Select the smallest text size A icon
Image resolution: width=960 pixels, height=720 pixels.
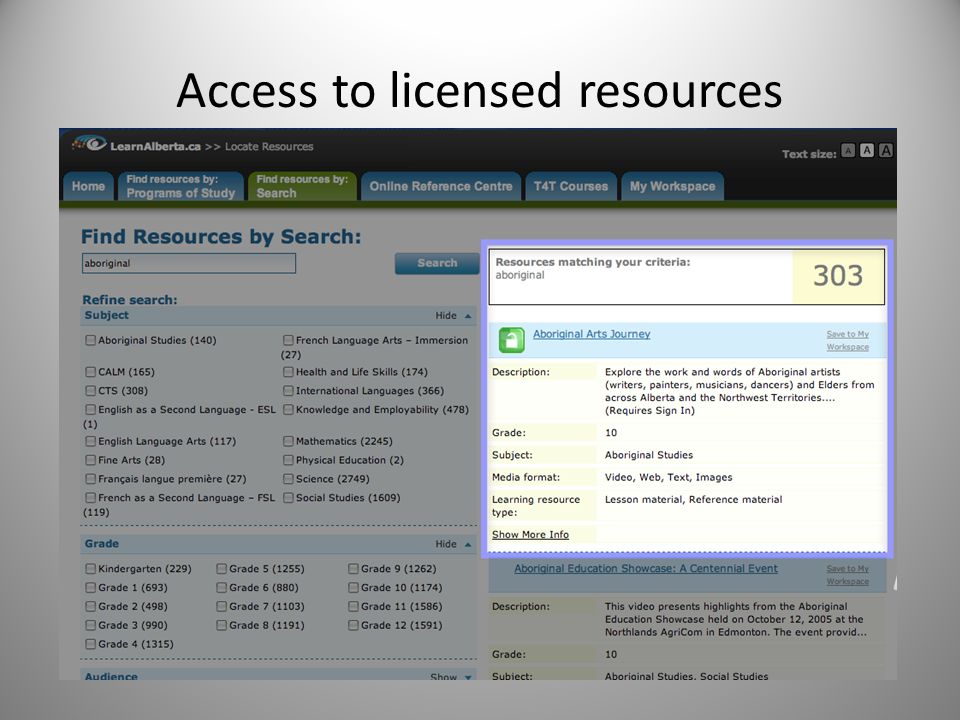pos(848,151)
